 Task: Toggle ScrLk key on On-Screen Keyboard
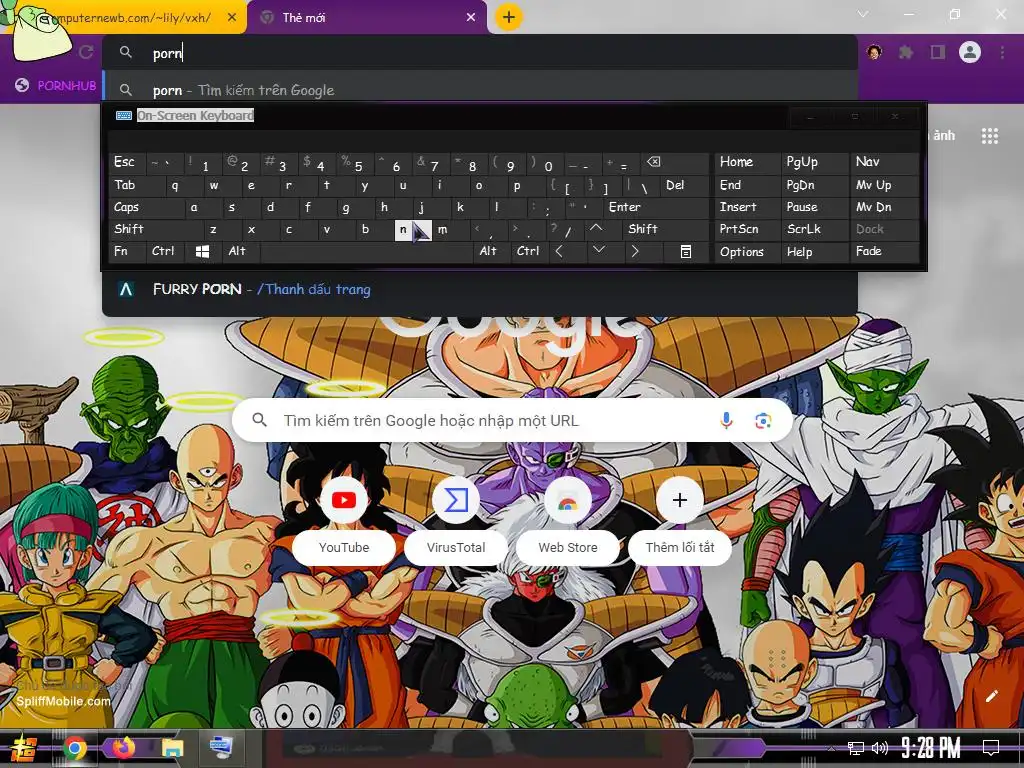pos(815,229)
